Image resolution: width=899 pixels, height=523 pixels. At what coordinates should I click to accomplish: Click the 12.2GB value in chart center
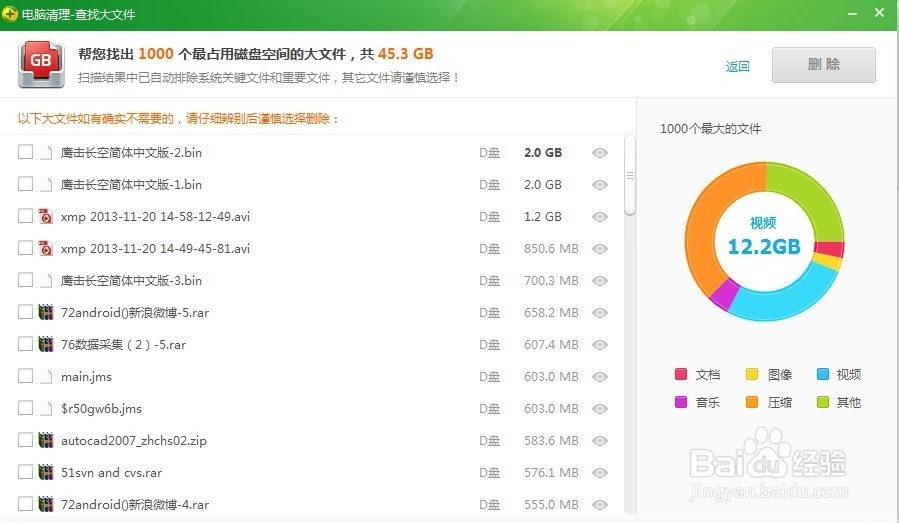(x=764, y=247)
